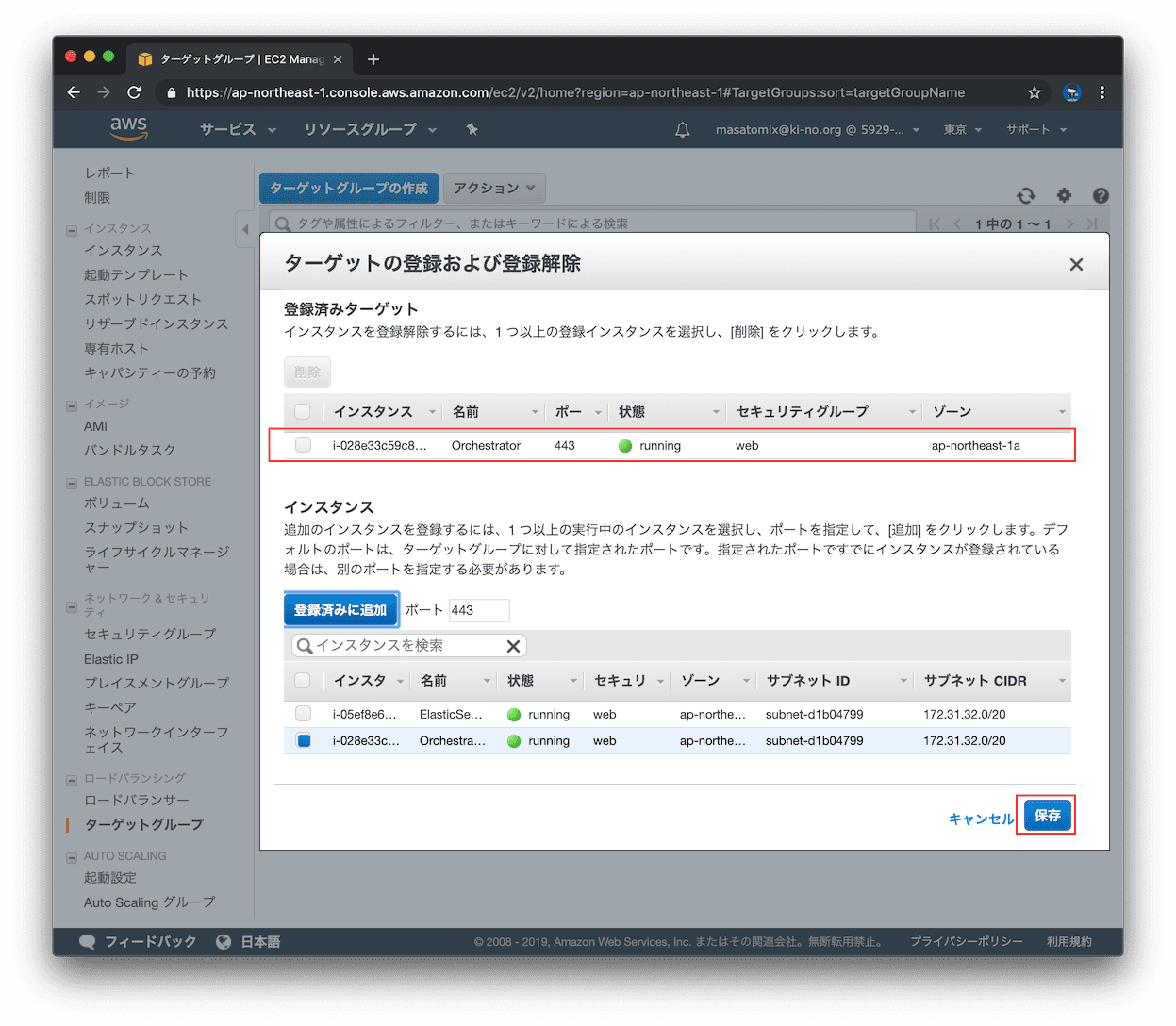Open ロードバランサー in sidebar
This screenshot has width=1176, height=1026.
point(137,800)
